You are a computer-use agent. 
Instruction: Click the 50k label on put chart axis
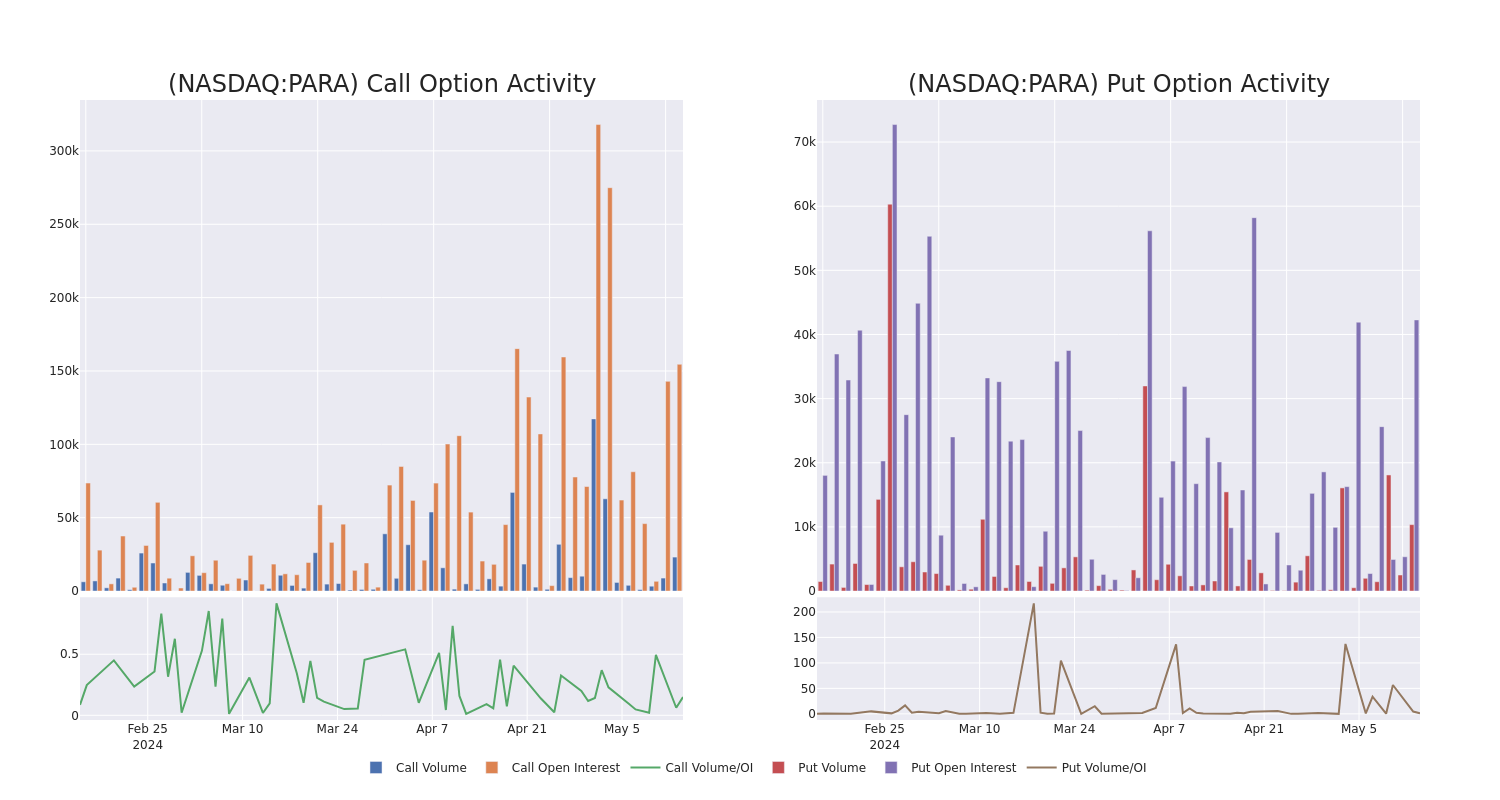[x=805, y=270]
